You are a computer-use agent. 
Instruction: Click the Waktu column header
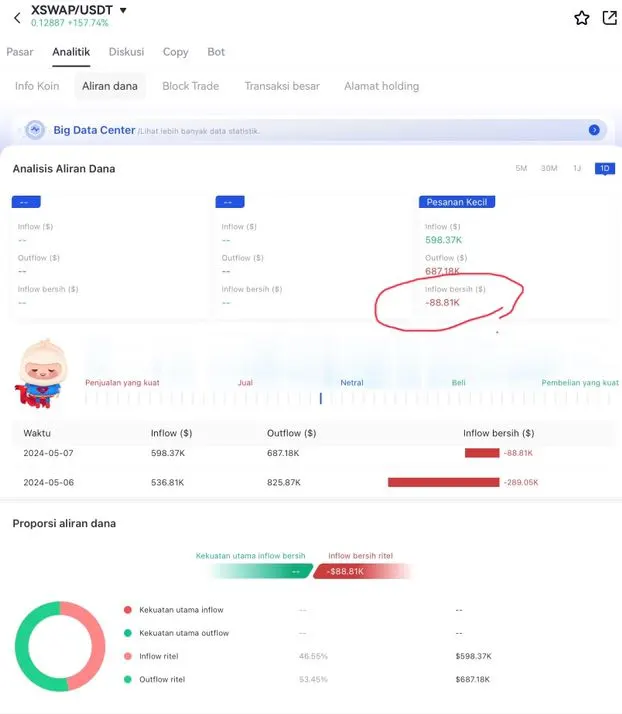[37, 433]
